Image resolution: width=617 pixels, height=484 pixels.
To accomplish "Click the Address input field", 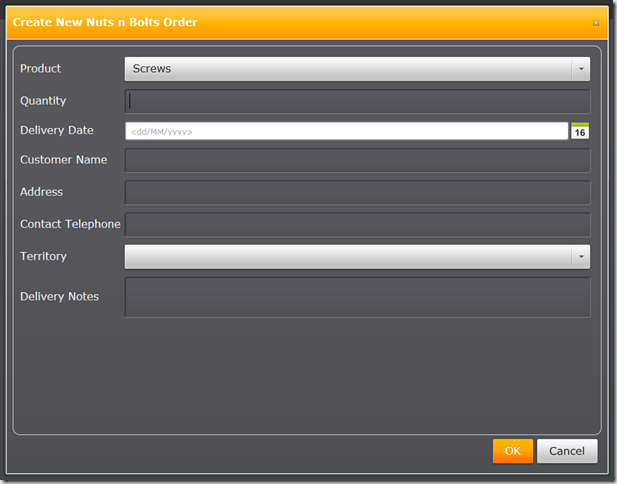I will [357, 192].
